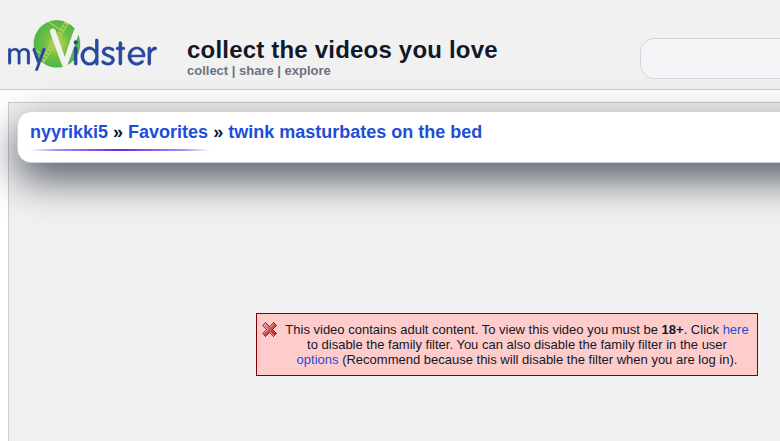Open nyyrikki5 user profile breadcrumb

coord(69,132)
